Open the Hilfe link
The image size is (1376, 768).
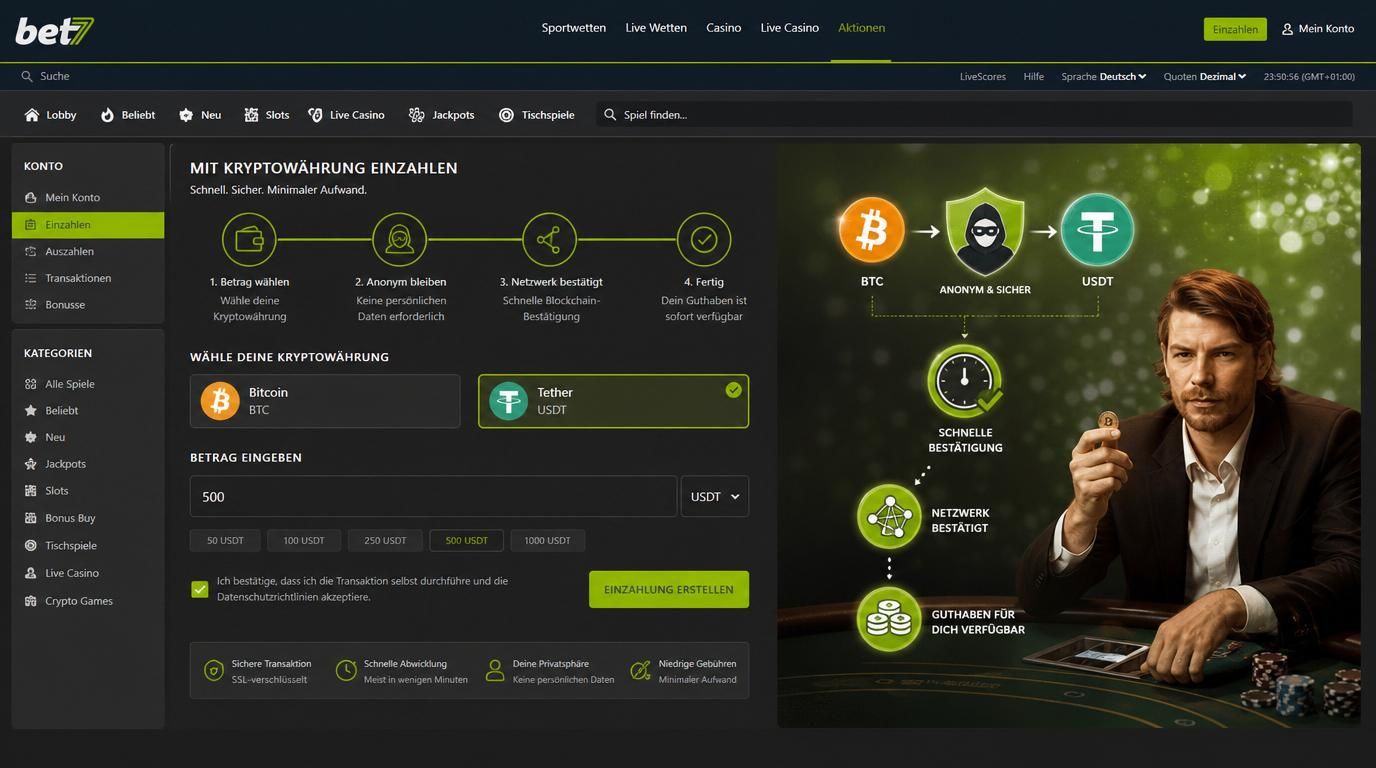(x=1034, y=76)
